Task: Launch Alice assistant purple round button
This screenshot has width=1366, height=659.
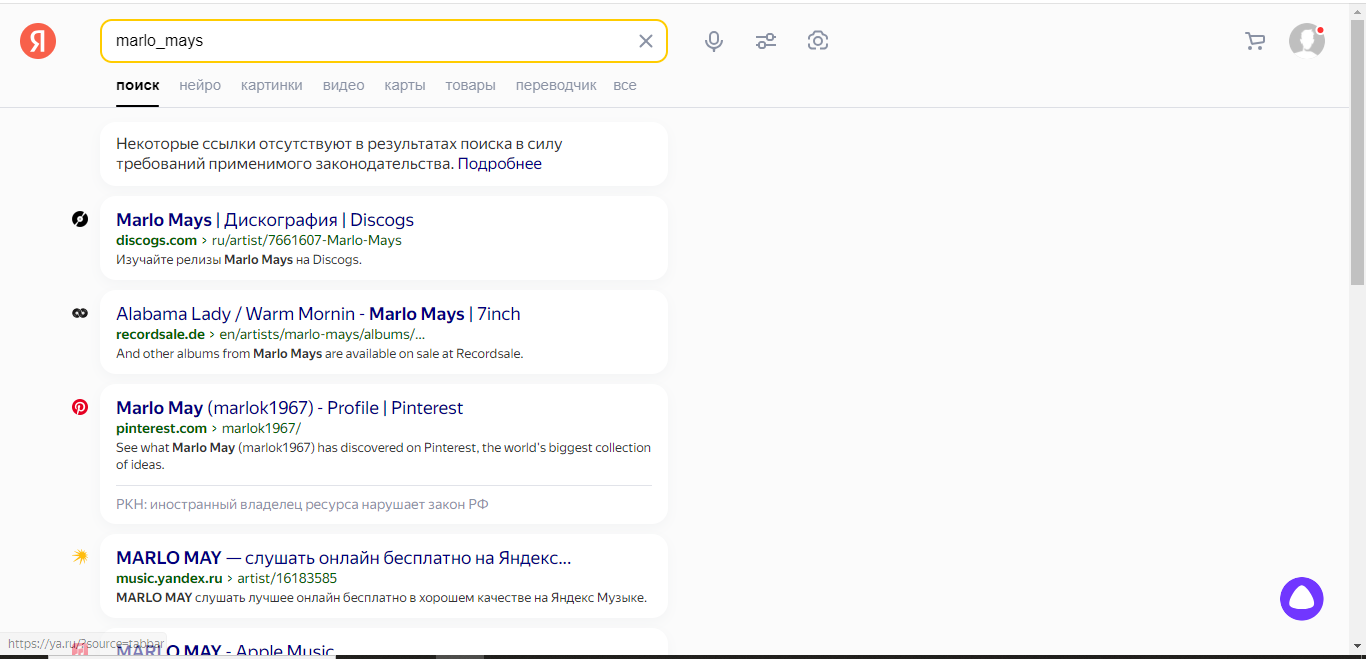Action: click(1301, 599)
